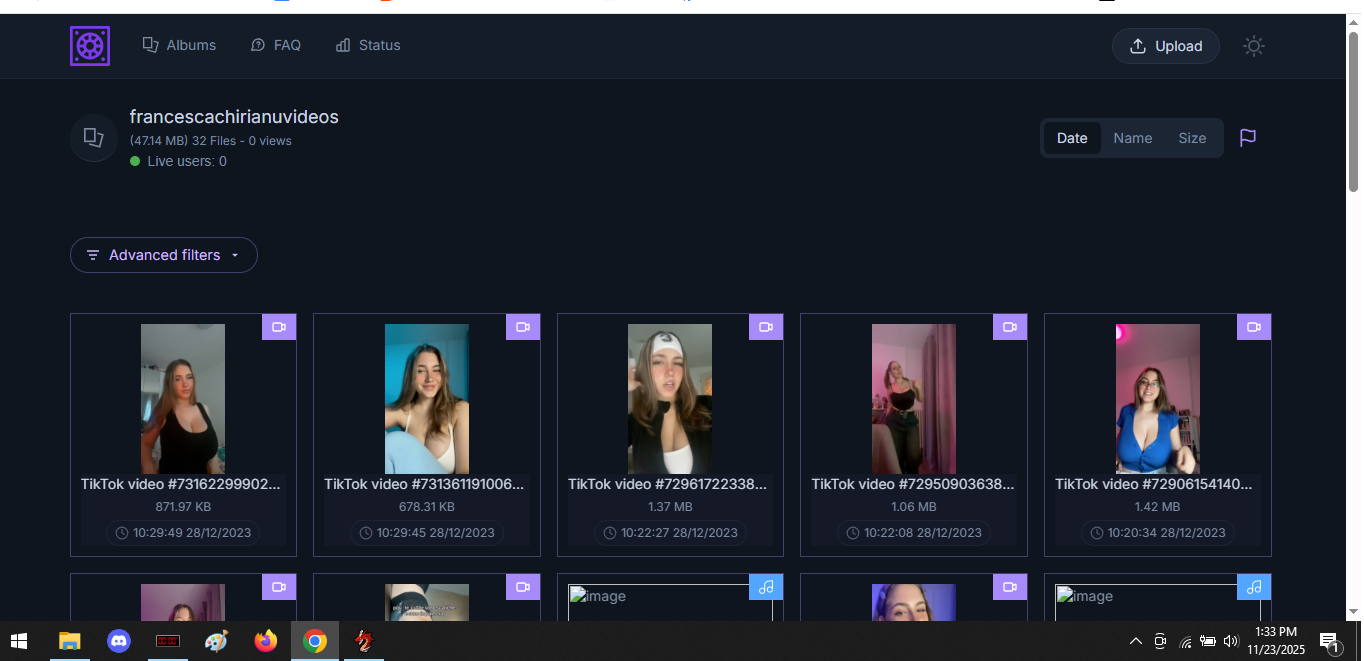Click the Upload button
Viewport: 1364px width, 661px height.
(1165, 46)
